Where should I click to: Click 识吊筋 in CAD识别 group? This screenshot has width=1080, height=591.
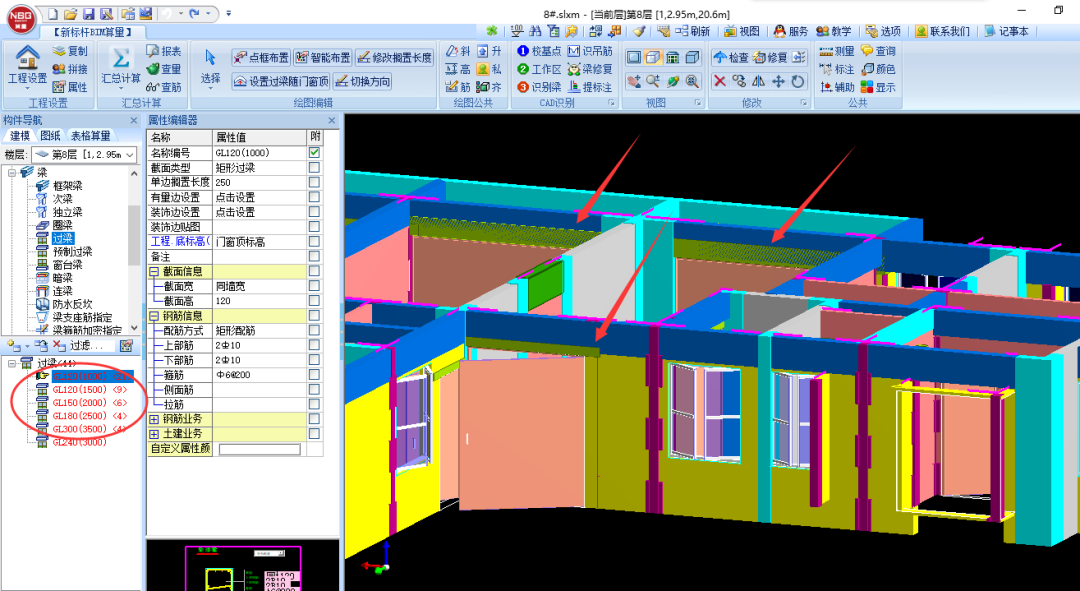click(x=590, y=51)
